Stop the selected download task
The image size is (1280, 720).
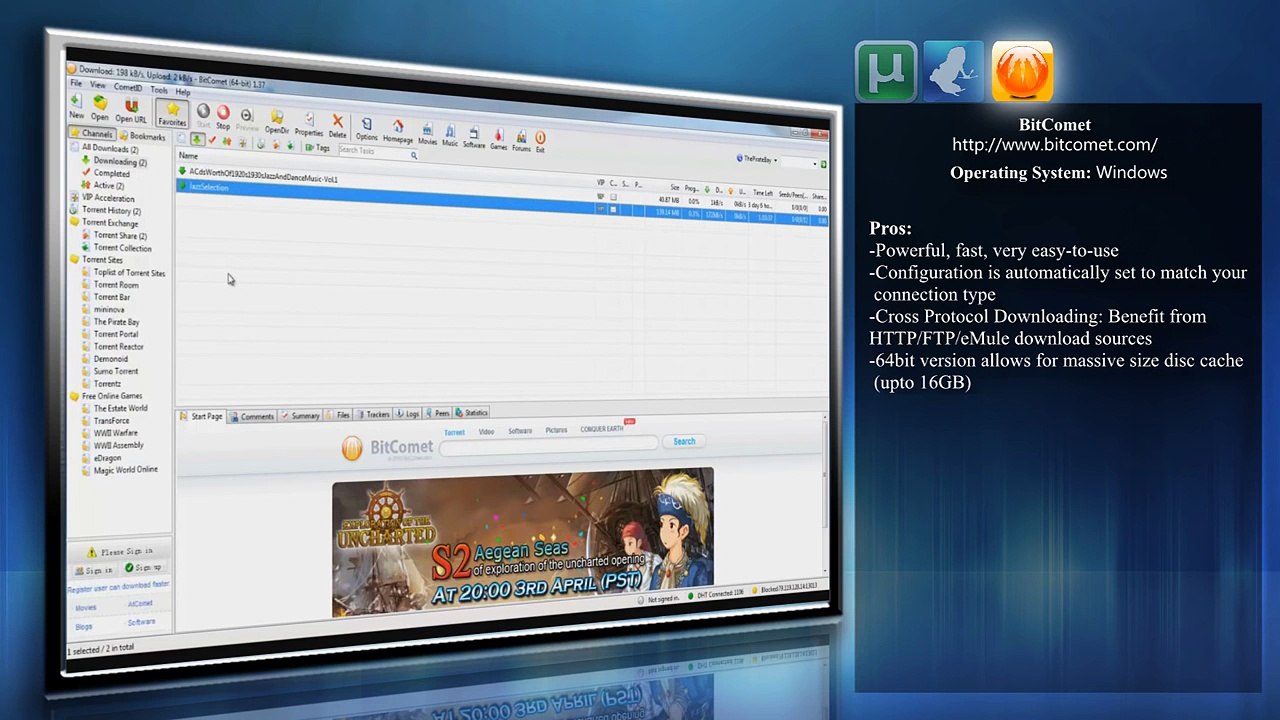point(223,116)
